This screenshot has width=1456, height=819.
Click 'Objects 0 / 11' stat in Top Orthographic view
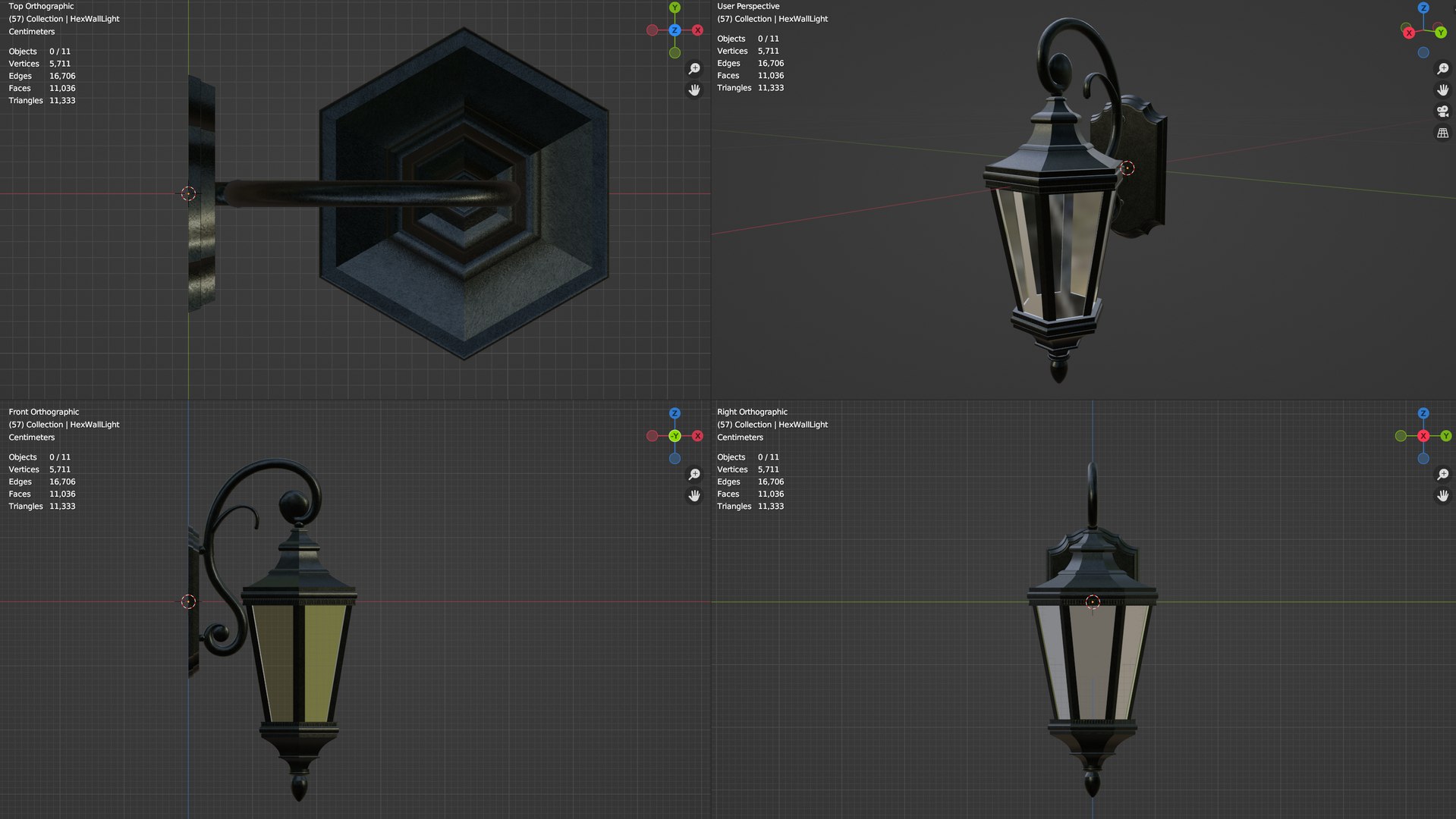coord(39,52)
